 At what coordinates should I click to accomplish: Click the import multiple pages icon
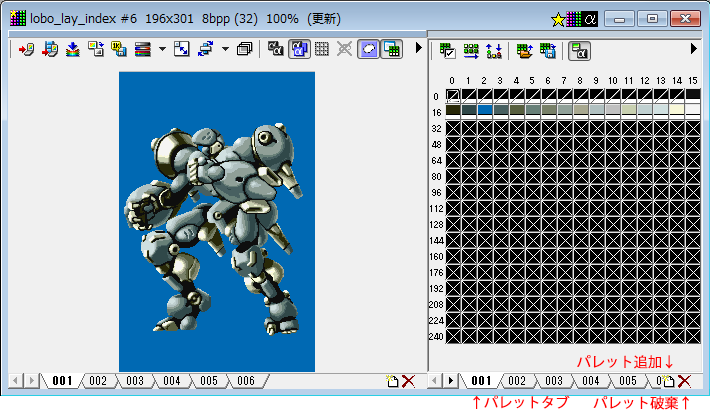point(49,49)
